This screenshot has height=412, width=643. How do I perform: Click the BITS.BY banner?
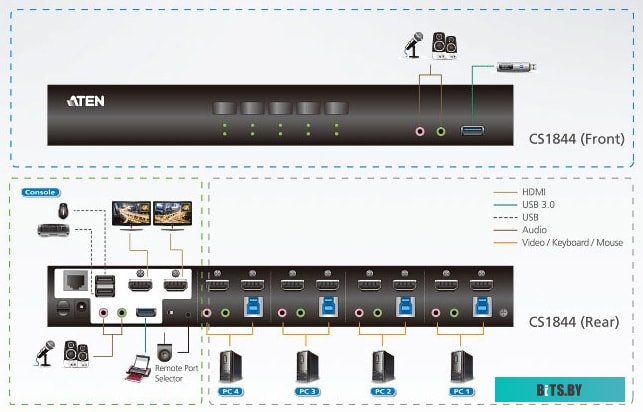point(560,389)
